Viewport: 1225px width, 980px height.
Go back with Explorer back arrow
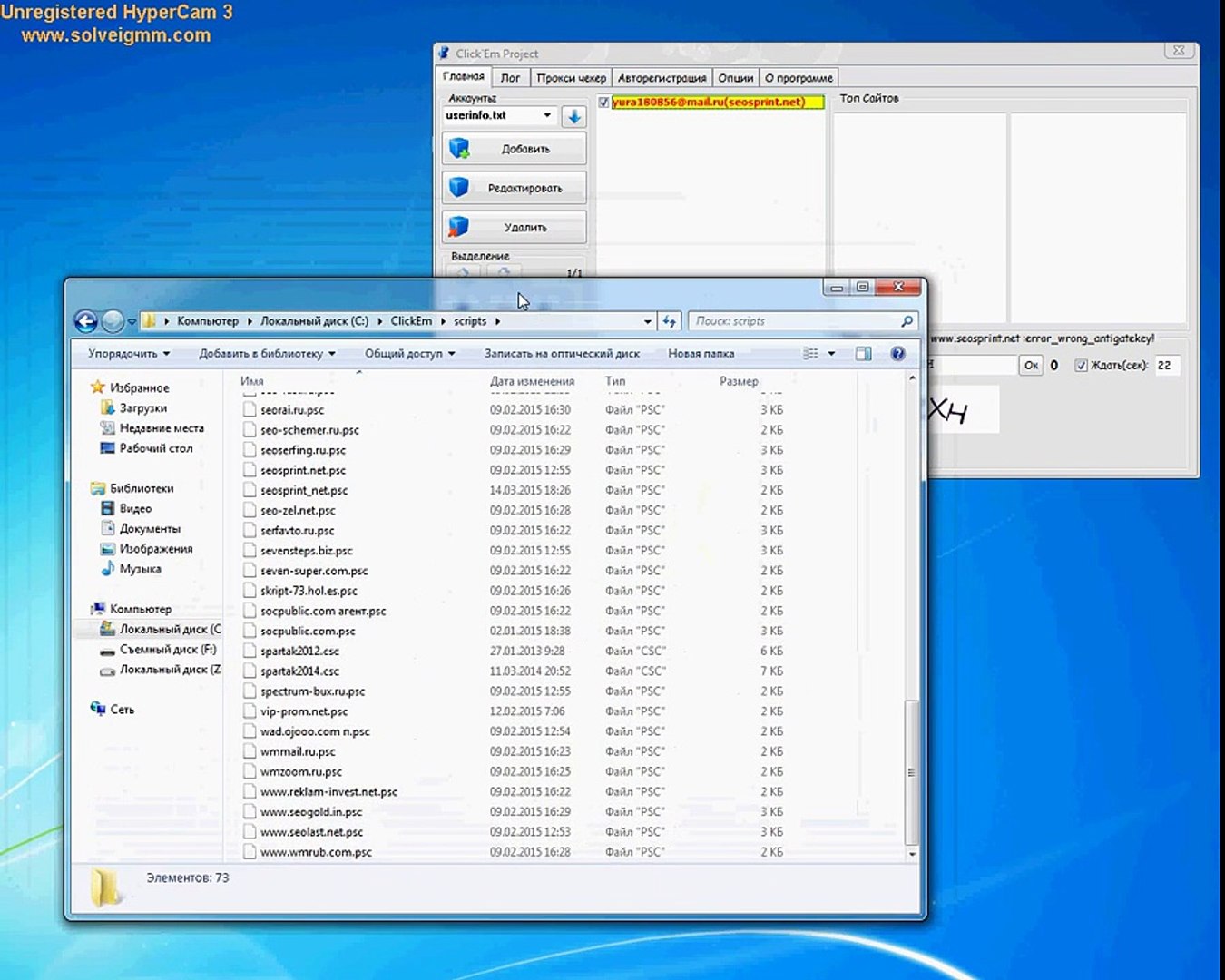[x=86, y=321]
